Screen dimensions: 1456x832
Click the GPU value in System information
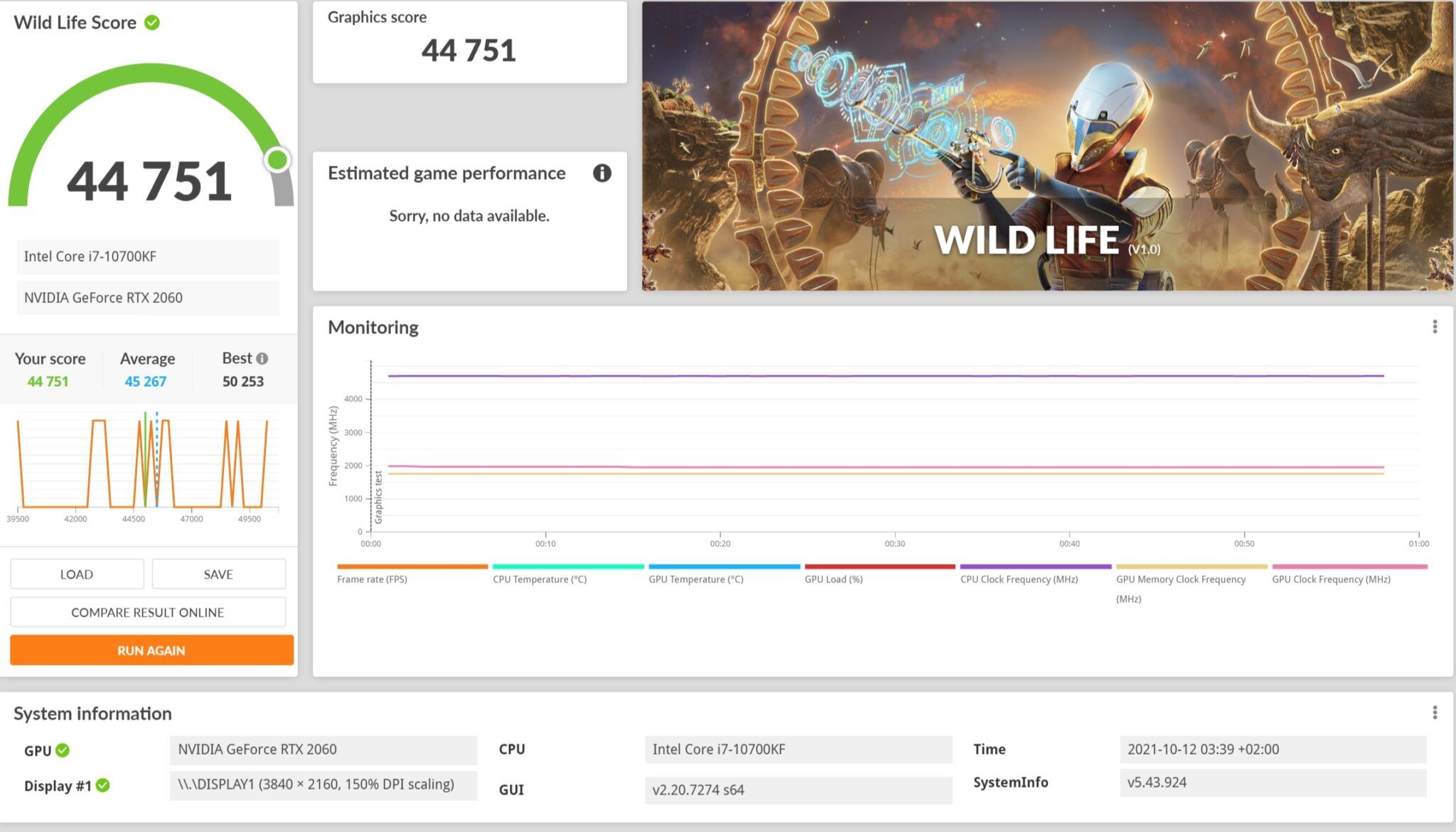click(x=323, y=750)
